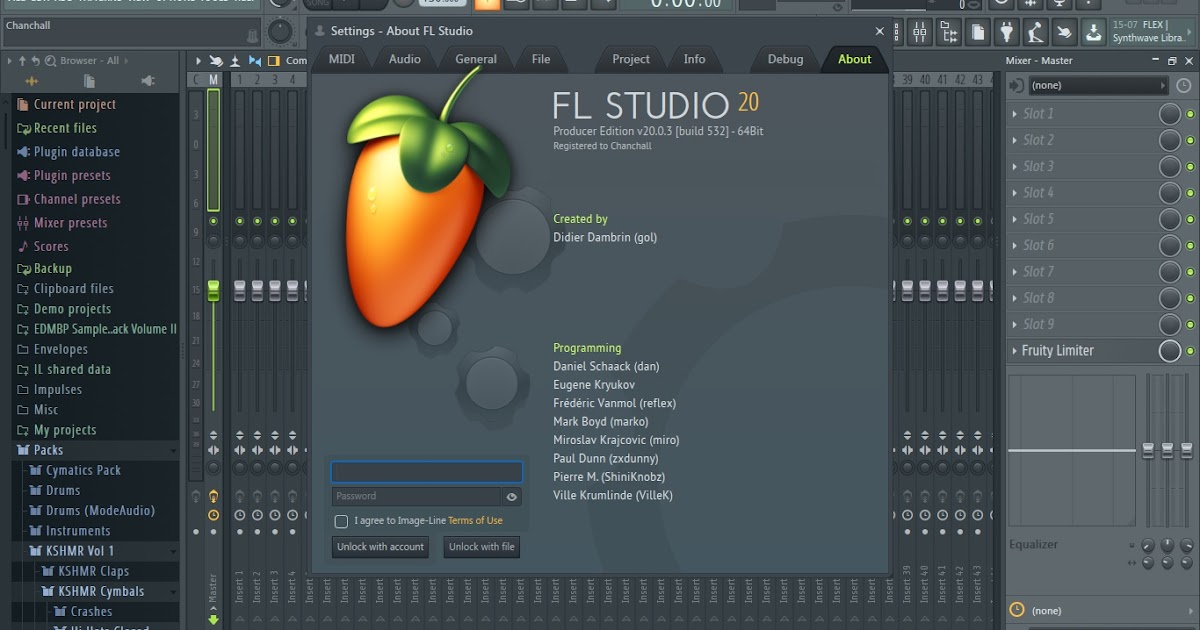Open the Slot 1 options arrow
The image size is (1200, 630).
[1015, 114]
